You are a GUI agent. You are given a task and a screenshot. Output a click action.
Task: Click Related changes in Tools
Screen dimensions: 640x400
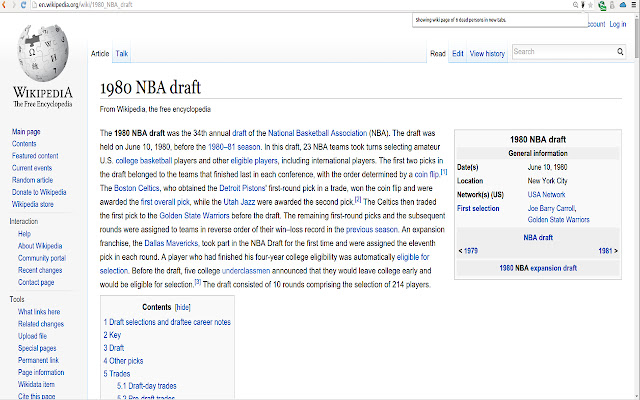41,324
